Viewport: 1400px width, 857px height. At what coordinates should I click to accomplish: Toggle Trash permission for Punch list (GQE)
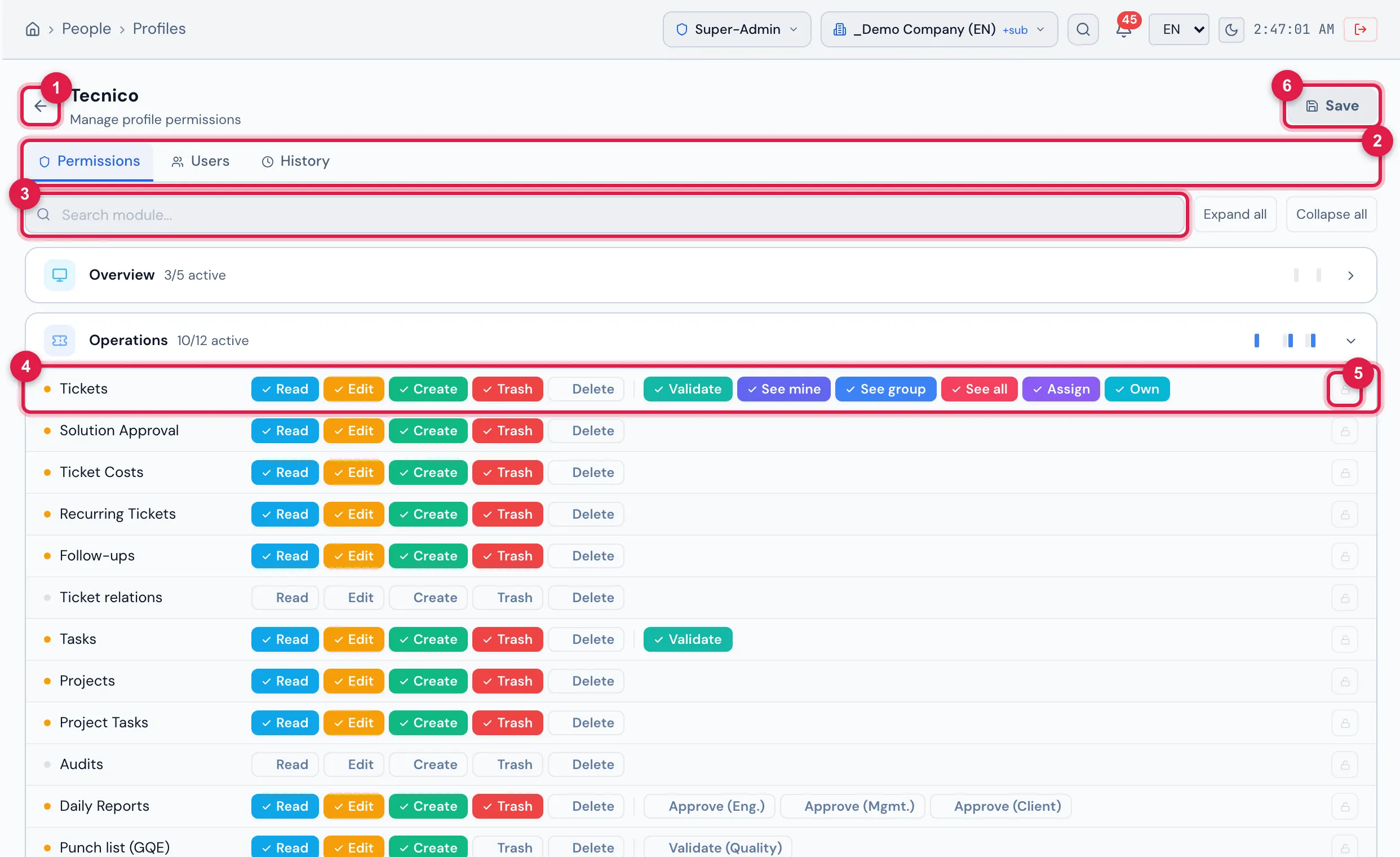(x=507, y=848)
